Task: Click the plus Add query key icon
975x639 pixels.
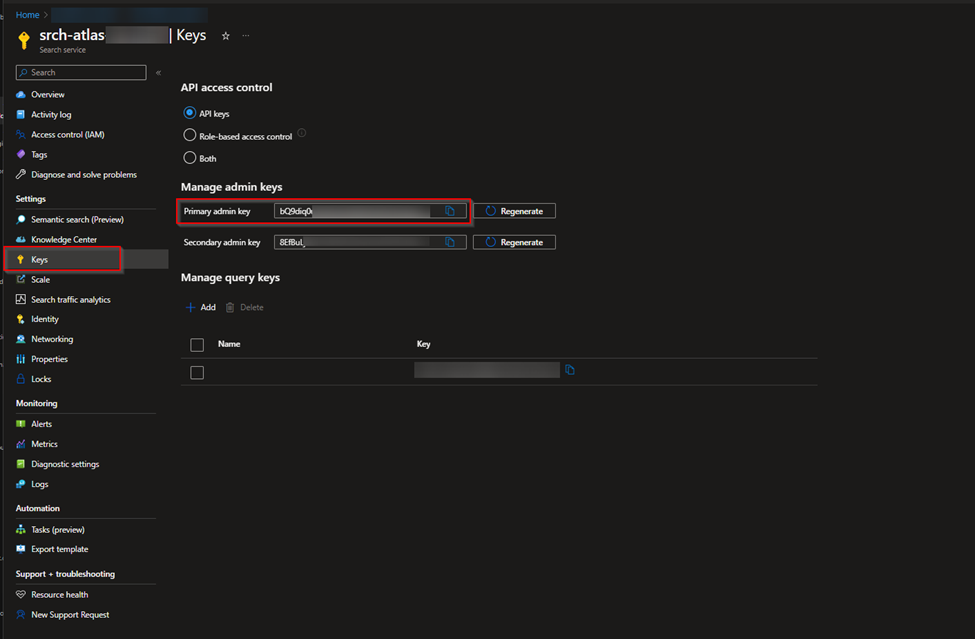Action: pos(190,307)
